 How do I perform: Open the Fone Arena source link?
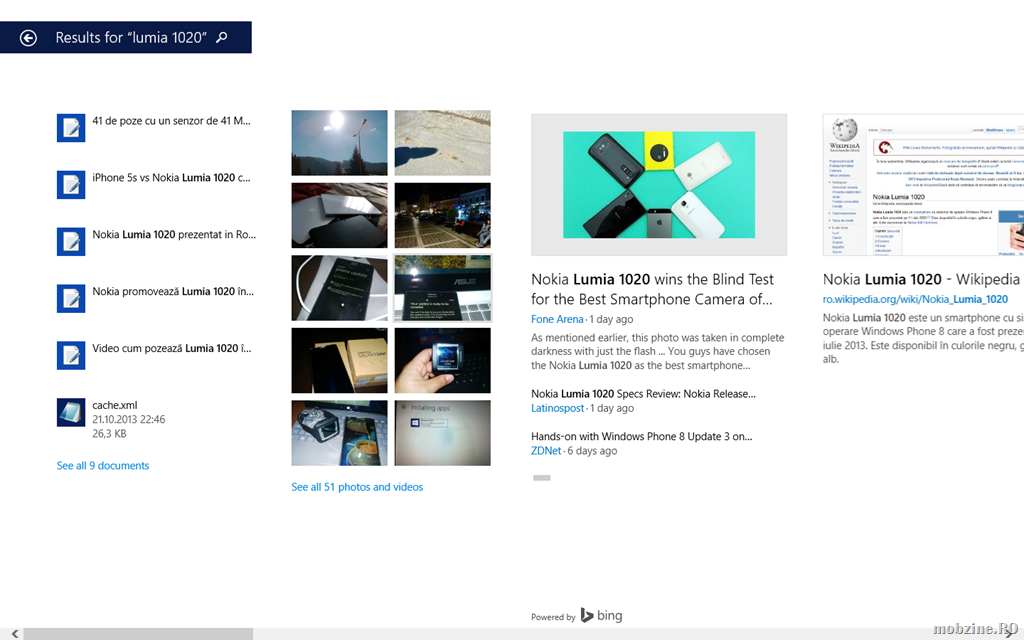557,319
